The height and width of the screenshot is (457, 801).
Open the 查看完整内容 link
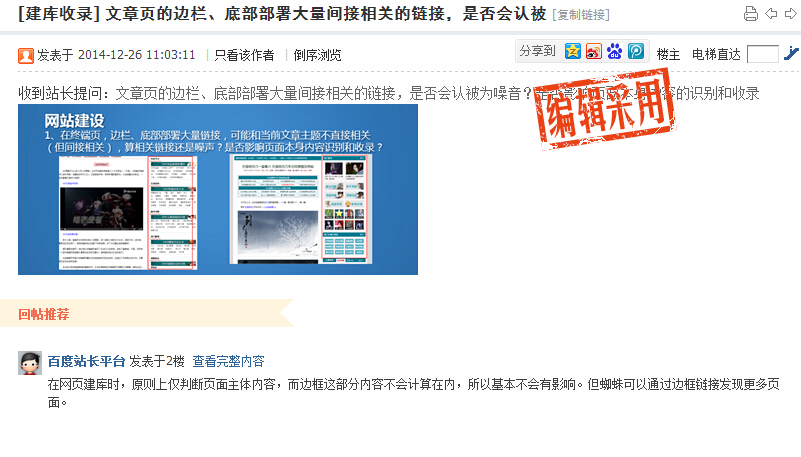(x=228, y=361)
